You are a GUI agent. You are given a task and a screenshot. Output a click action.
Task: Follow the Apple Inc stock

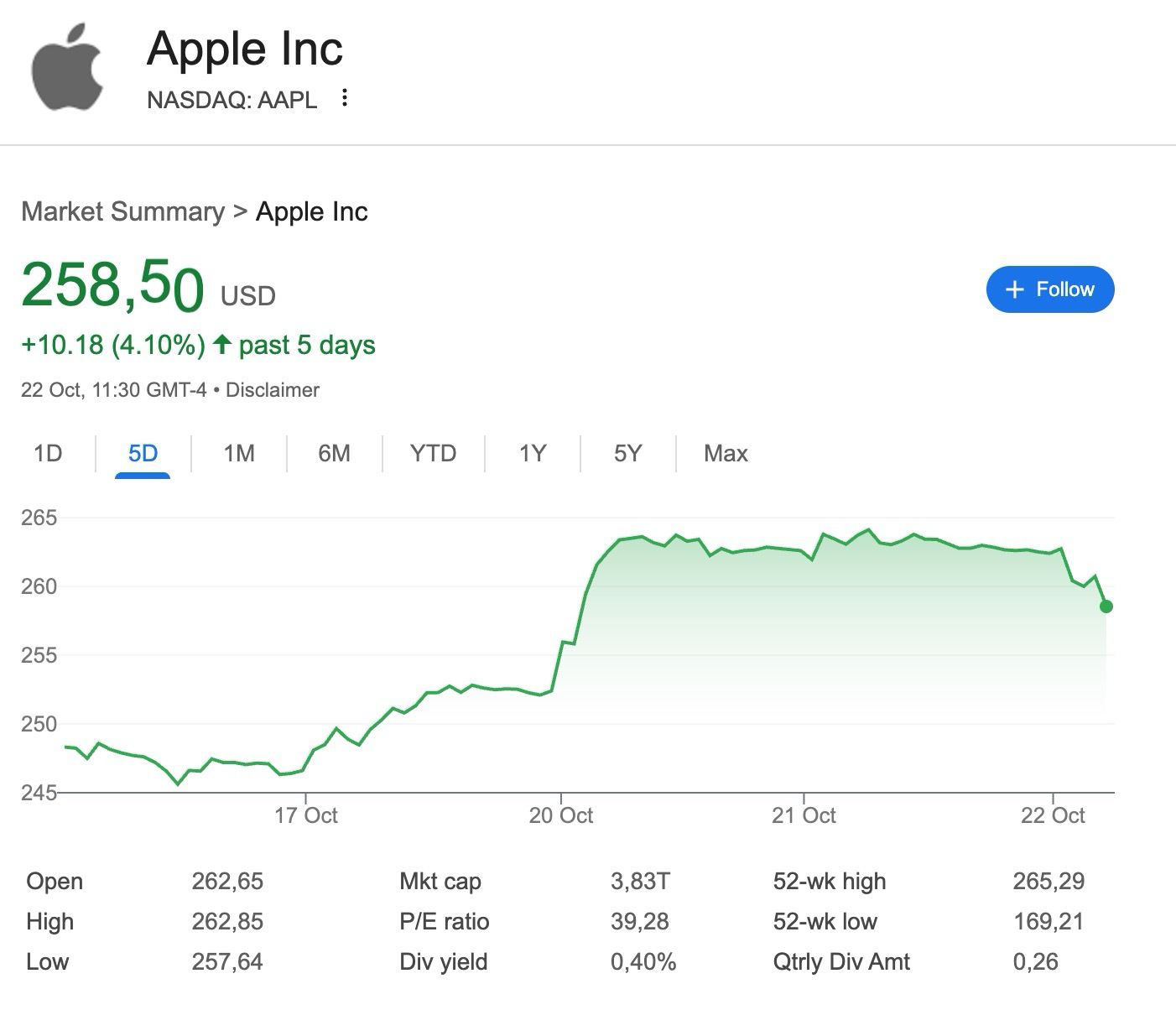coord(1050,289)
